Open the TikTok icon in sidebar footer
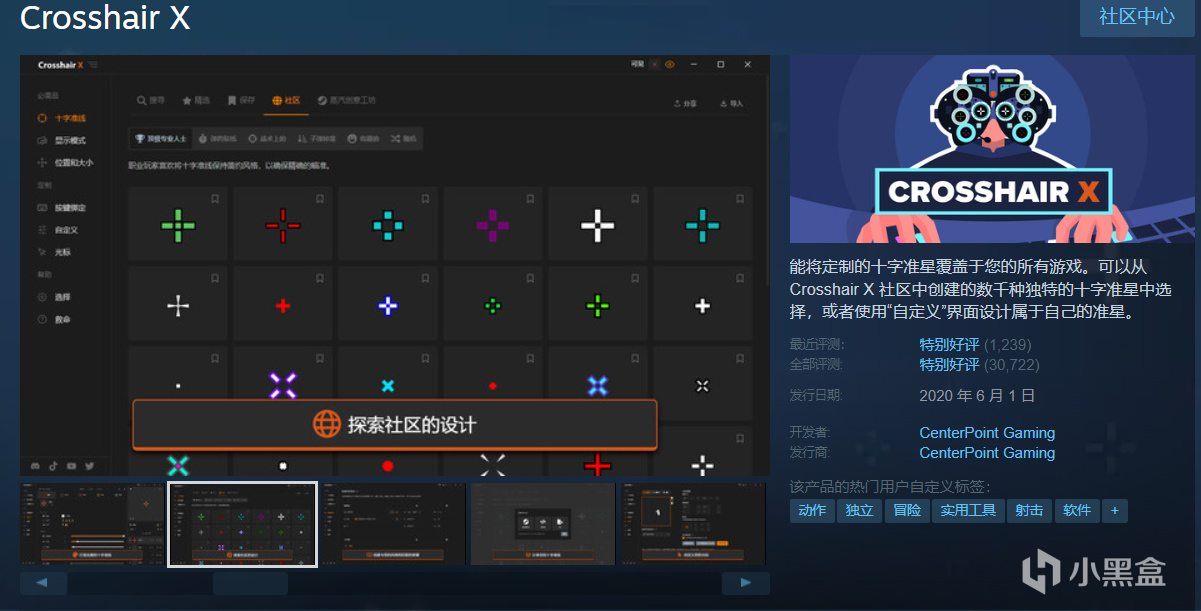This screenshot has height=611, width=1201. [54, 466]
